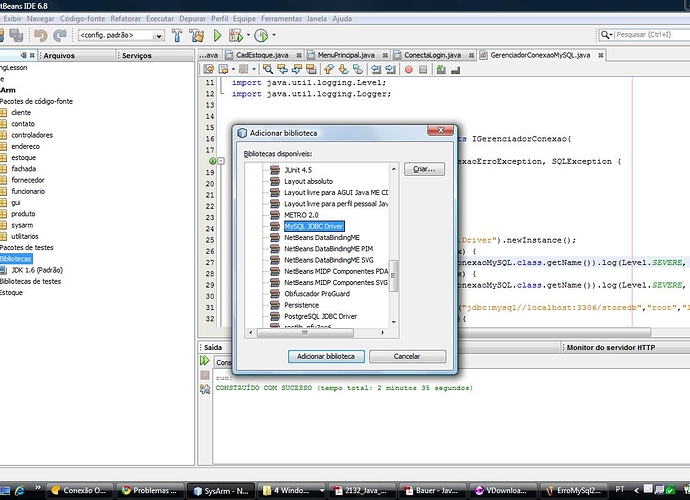Click find previous occurrence icon in editor
The image size is (690, 500).
pos(282,69)
